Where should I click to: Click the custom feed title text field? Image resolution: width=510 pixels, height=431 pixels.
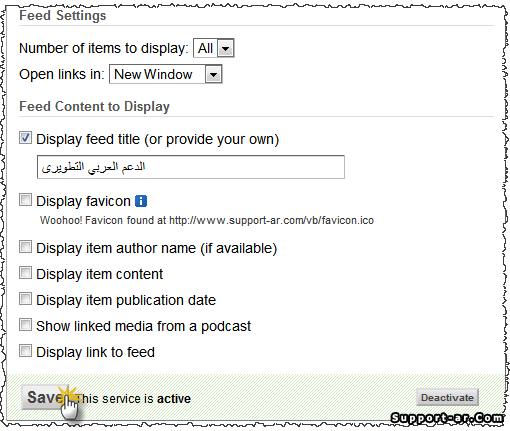(x=191, y=167)
